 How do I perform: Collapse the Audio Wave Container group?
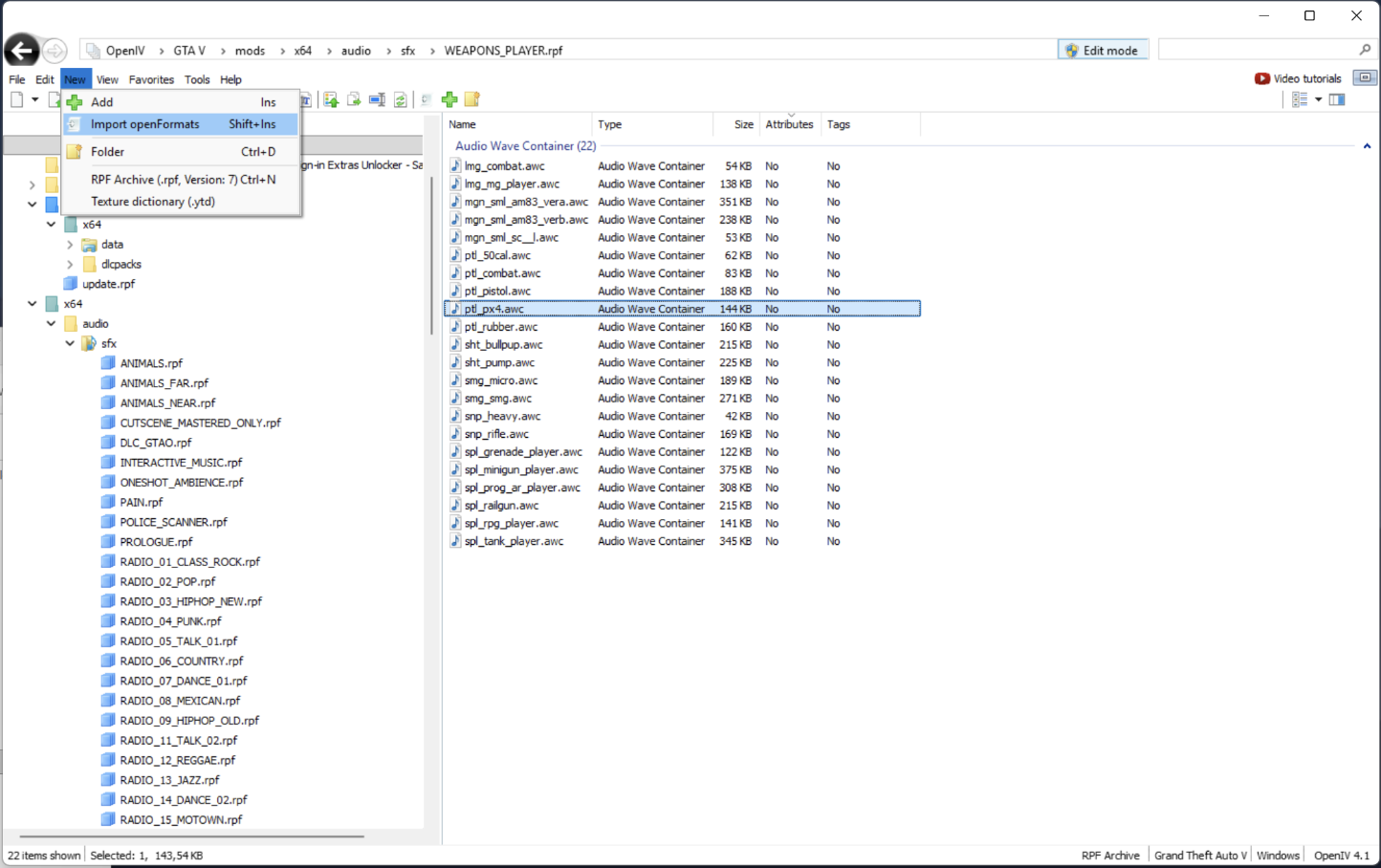[1367, 146]
